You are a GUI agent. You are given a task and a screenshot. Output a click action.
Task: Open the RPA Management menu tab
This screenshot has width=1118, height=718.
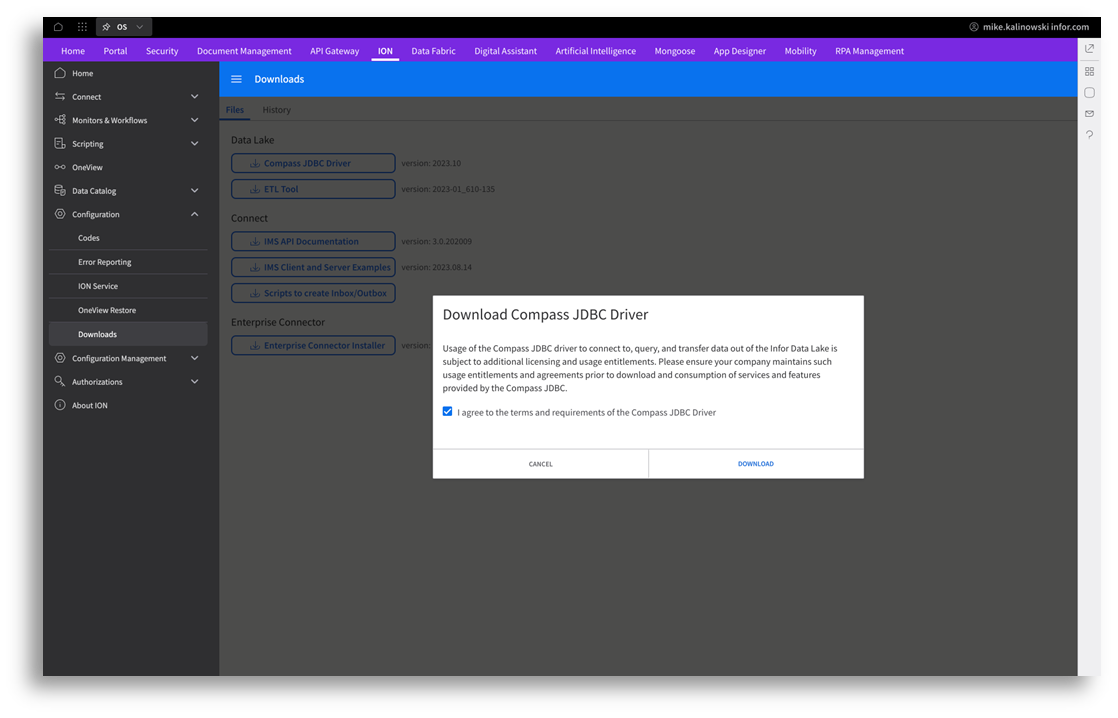point(869,51)
